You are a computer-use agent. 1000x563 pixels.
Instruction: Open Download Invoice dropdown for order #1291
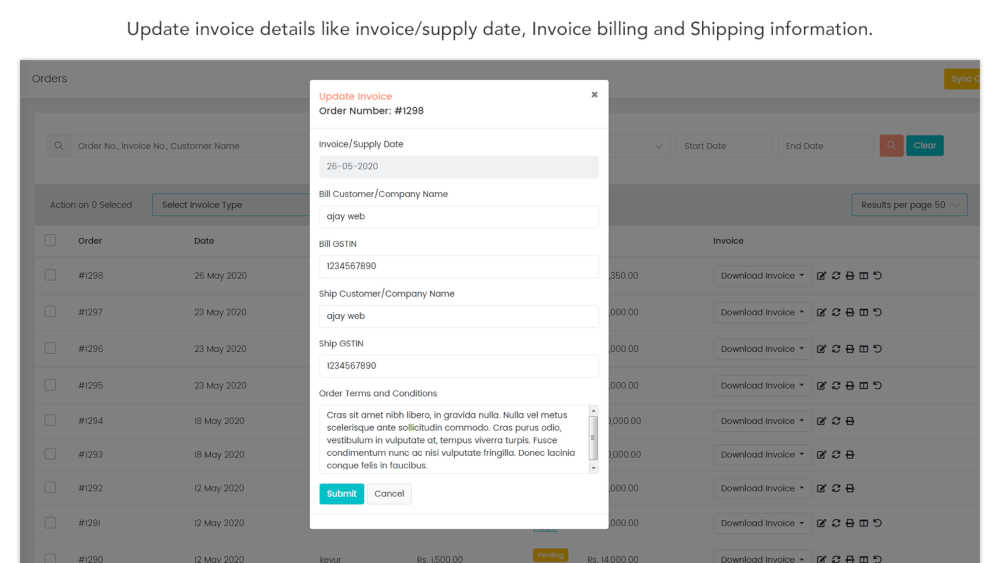(x=761, y=523)
